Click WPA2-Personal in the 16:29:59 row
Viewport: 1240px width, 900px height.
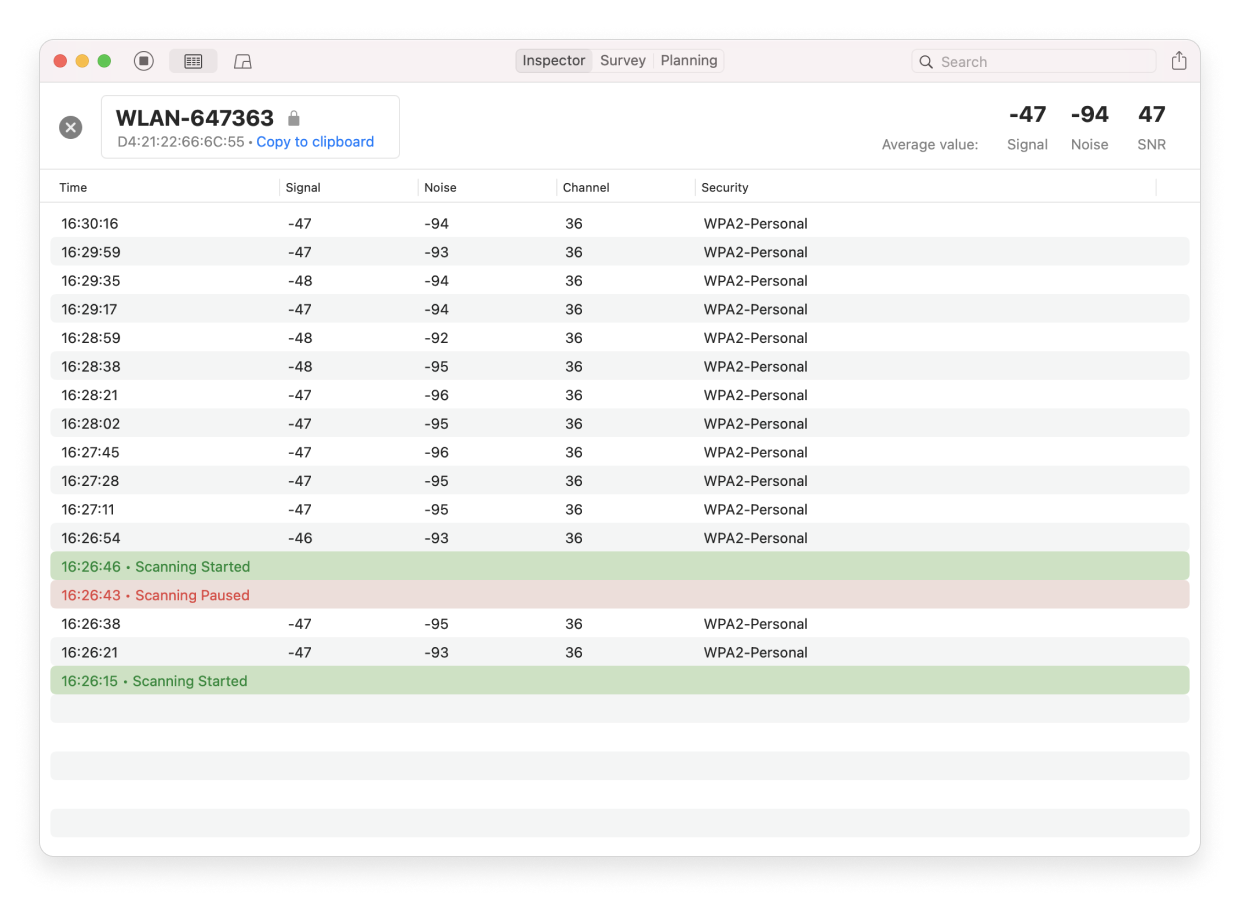(x=755, y=252)
